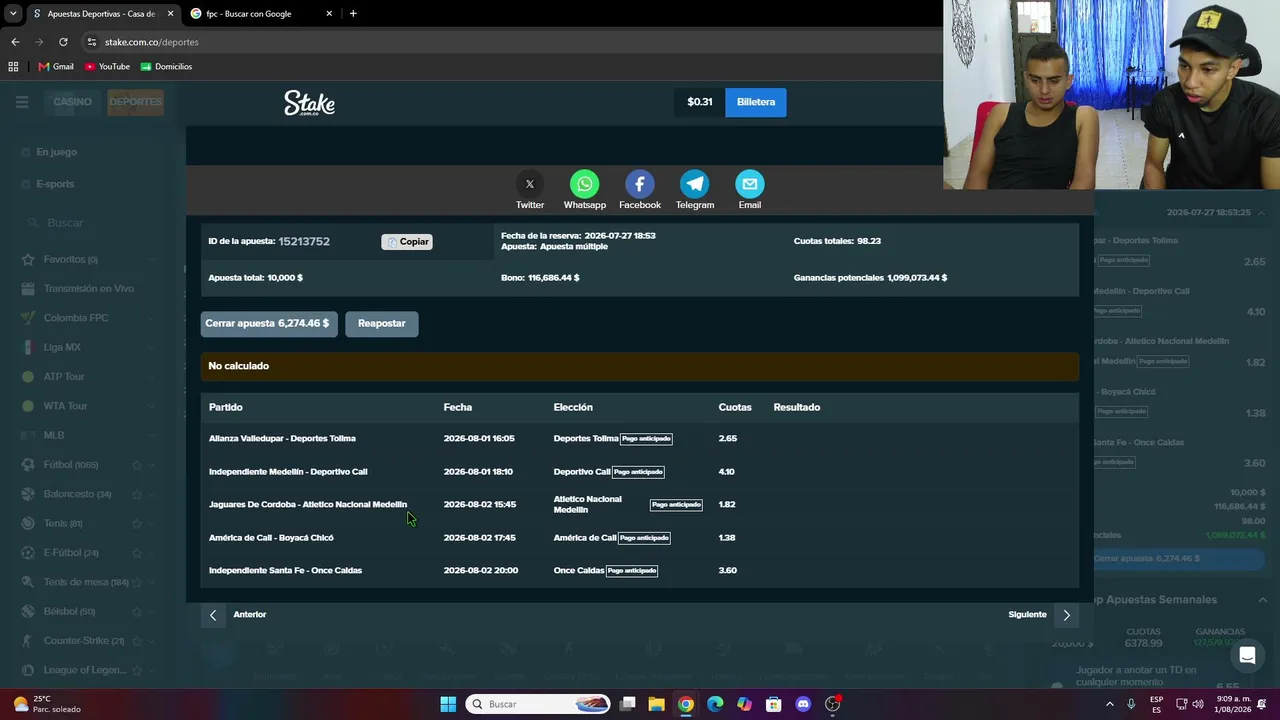The height and width of the screenshot is (720, 1280).
Task: Share the bet on Twitter
Action: pyautogui.click(x=530, y=184)
